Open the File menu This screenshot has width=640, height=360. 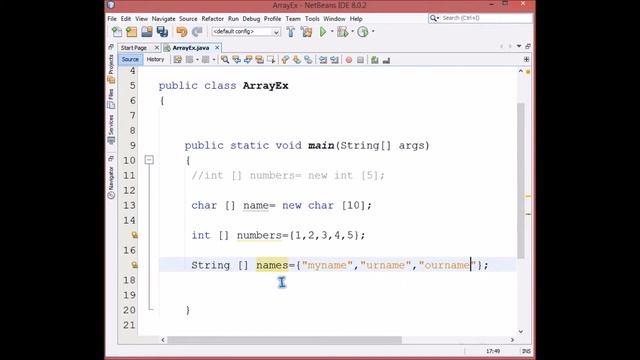pos(112,19)
